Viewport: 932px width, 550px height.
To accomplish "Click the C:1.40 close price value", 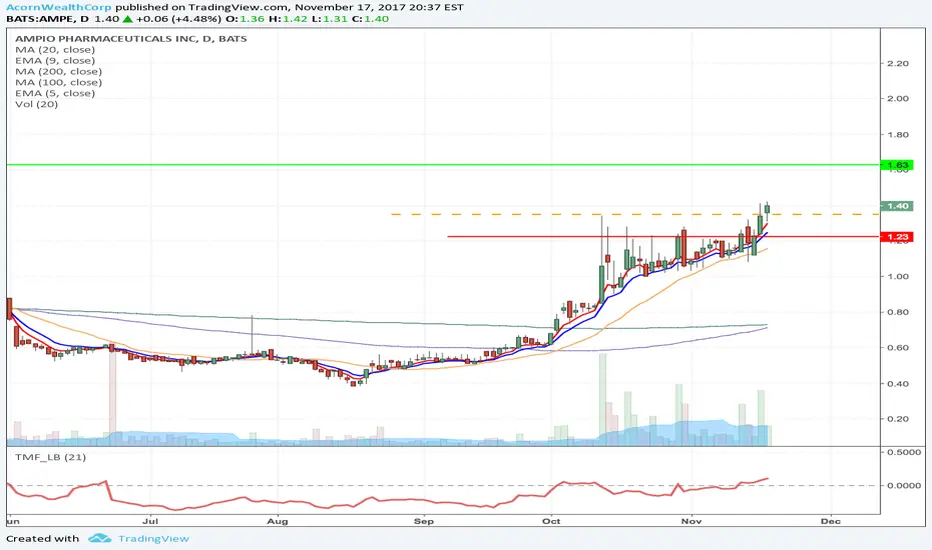I will tap(369, 19).
